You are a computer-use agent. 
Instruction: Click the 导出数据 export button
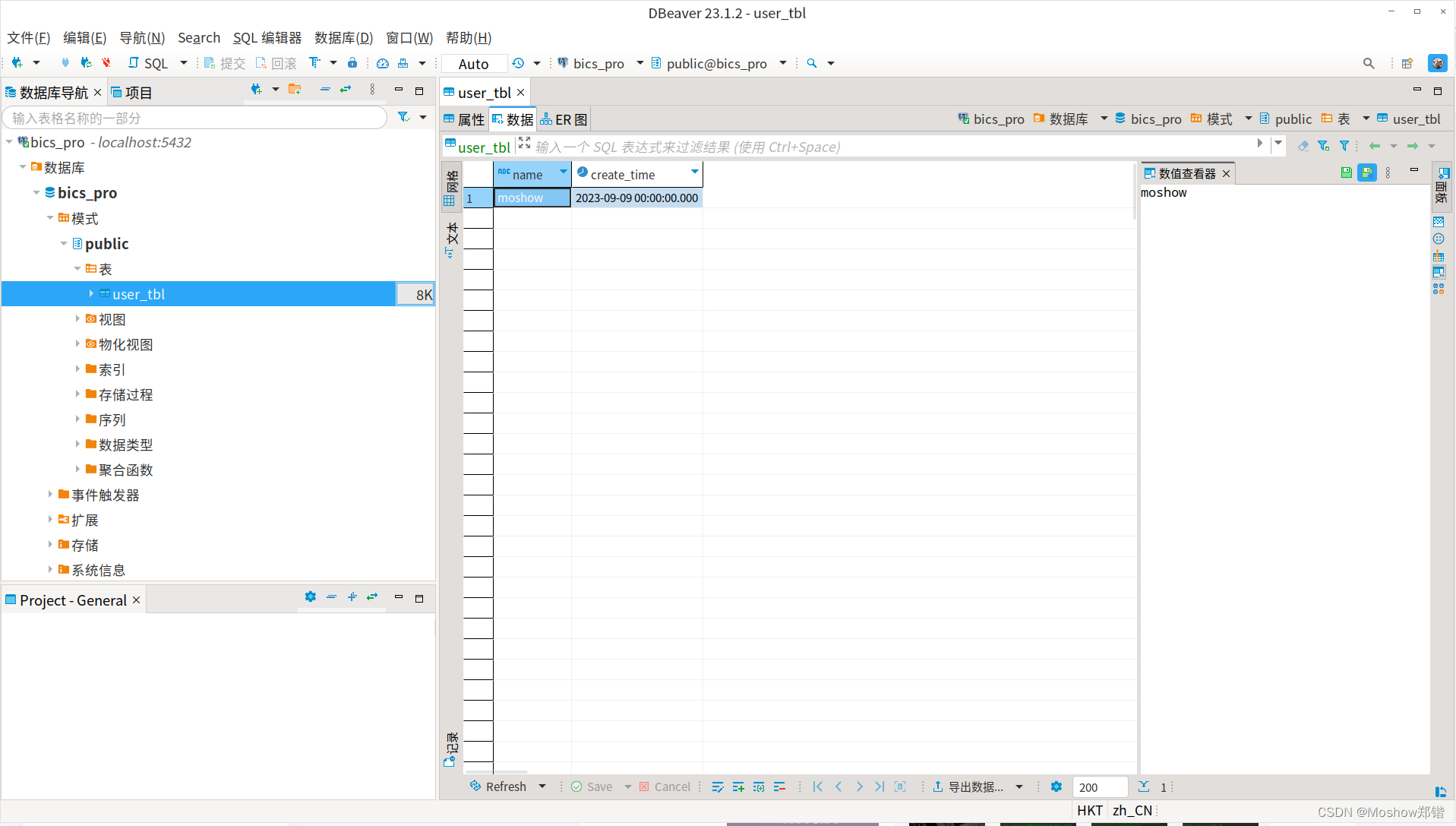pyautogui.click(x=968, y=787)
